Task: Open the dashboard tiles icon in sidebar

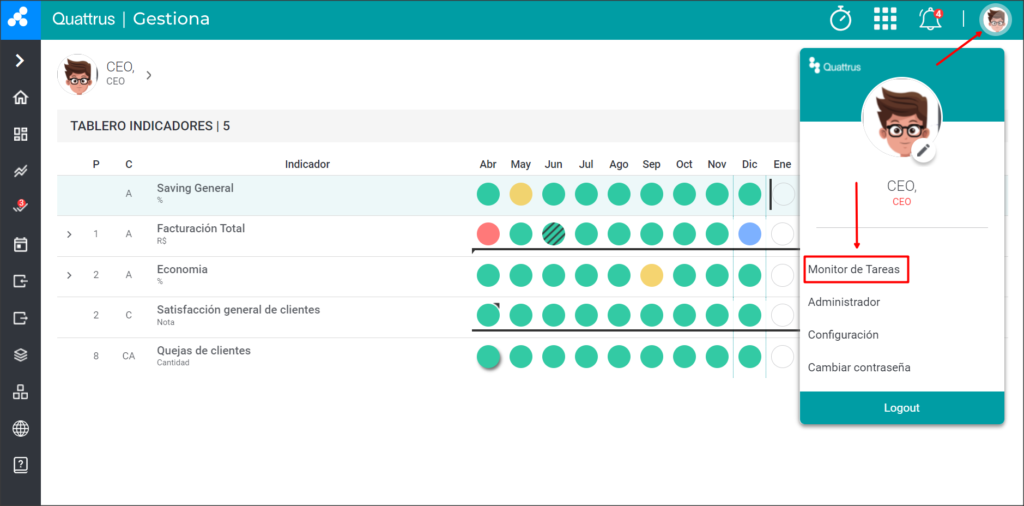Action: 20,134
